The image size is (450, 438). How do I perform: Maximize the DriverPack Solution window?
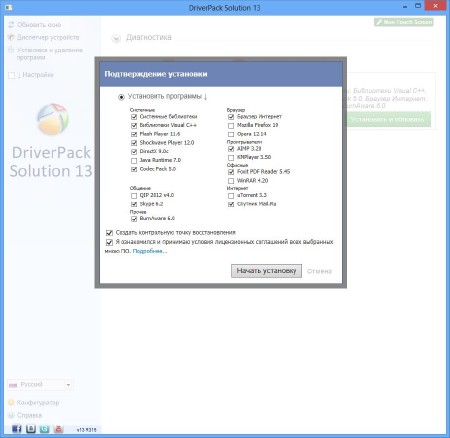coord(418,6)
